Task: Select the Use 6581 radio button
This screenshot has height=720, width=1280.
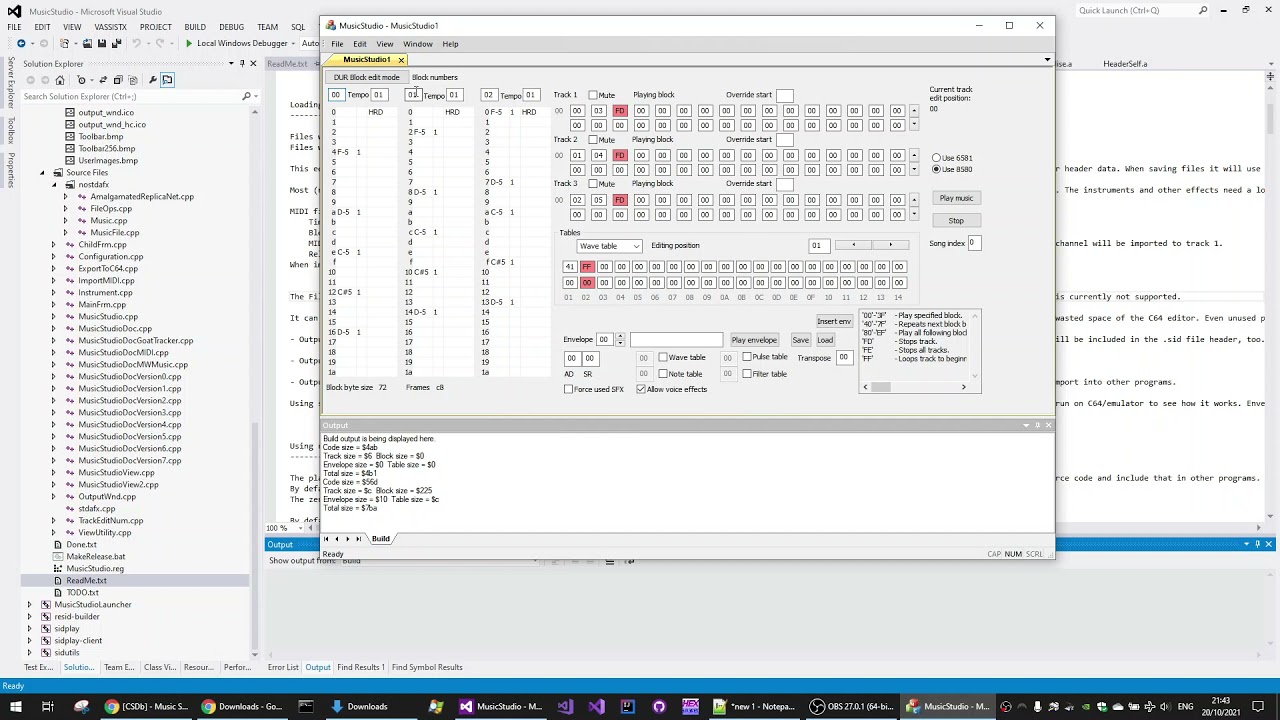Action: click(x=936, y=158)
